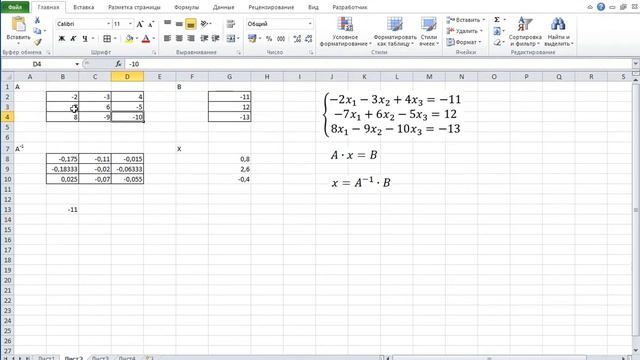The width and height of the screenshot is (640, 360).
Task: Open the Общий number format dropdown
Action: point(310,24)
